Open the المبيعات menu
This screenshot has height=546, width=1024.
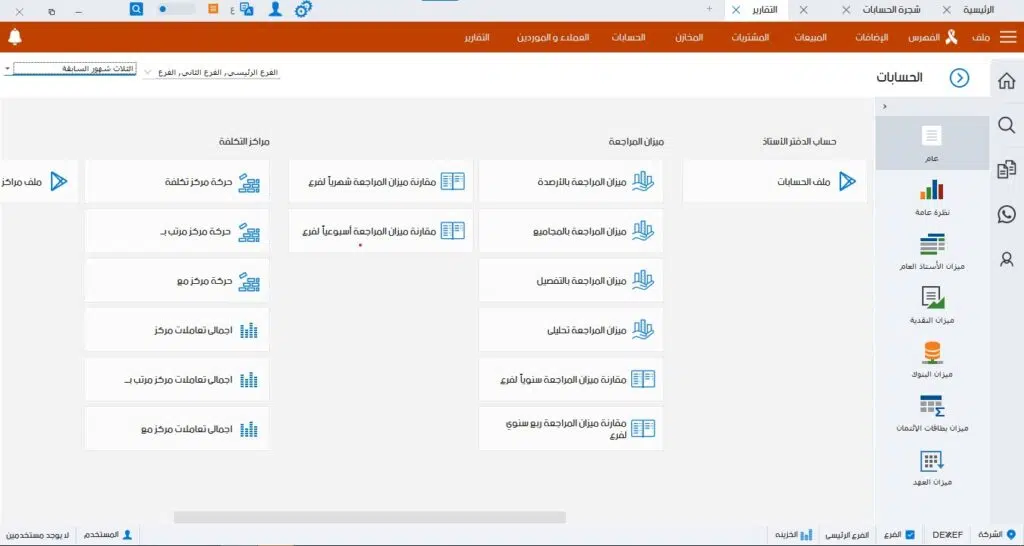810,38
